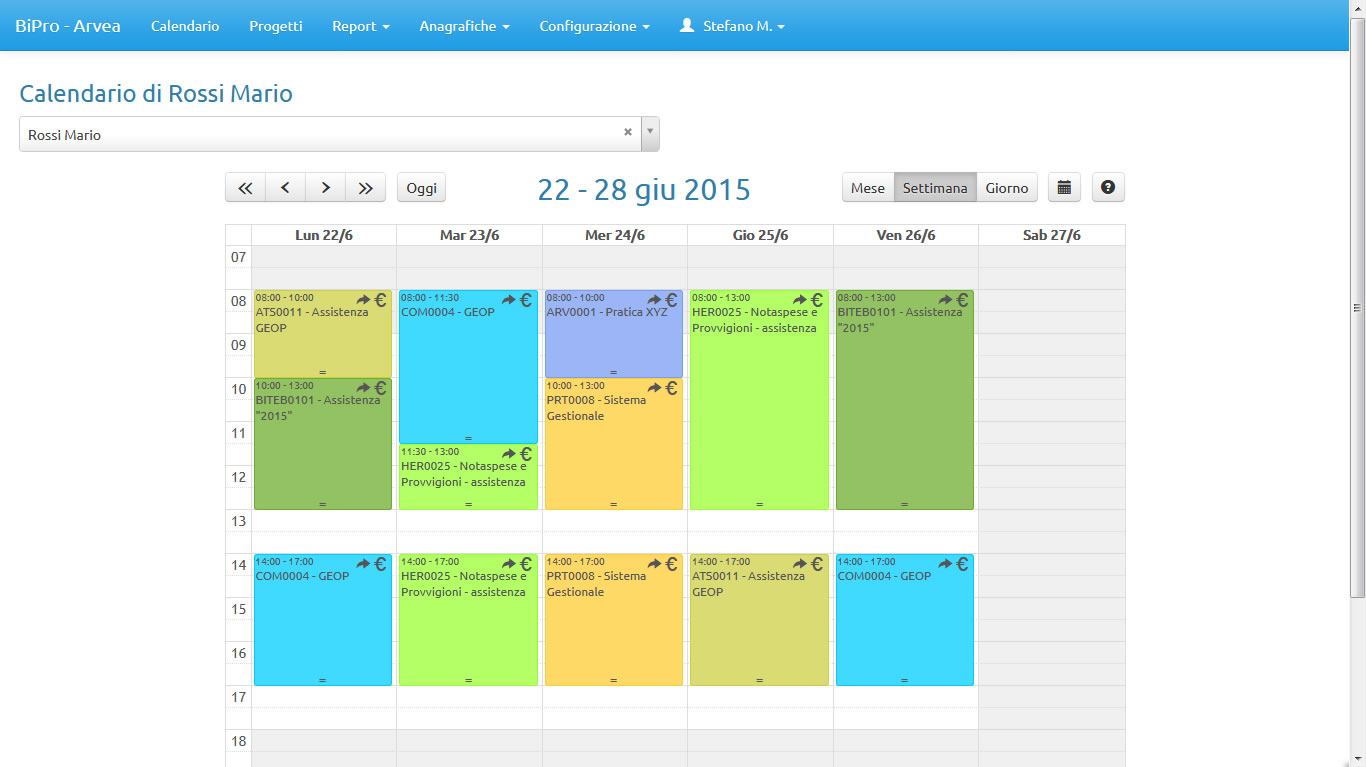Switch to Mese view
This screenshot has width=1366, height=767.
867,188
